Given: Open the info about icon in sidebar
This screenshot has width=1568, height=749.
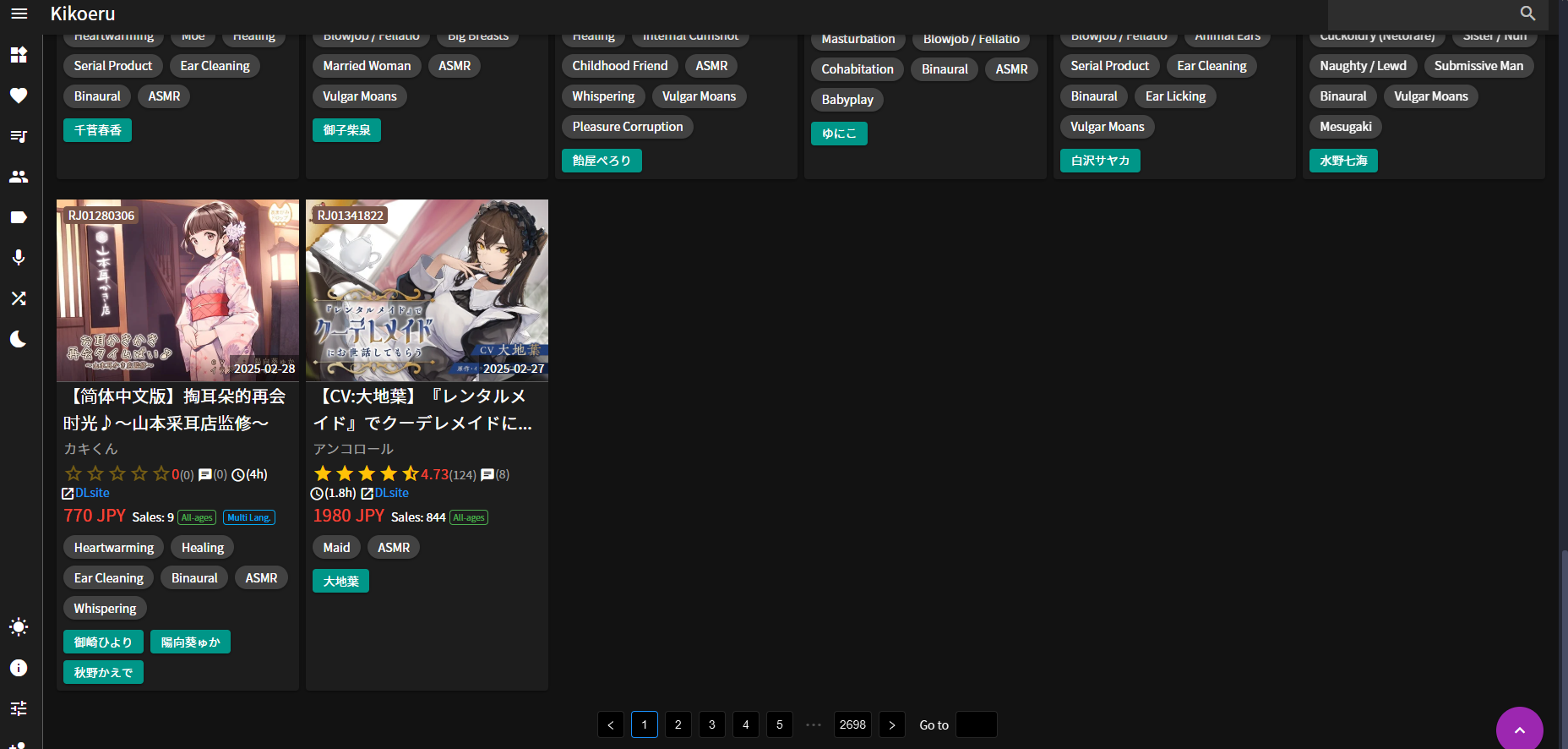Looking at the screenshot, I should (x=19, y=668).
